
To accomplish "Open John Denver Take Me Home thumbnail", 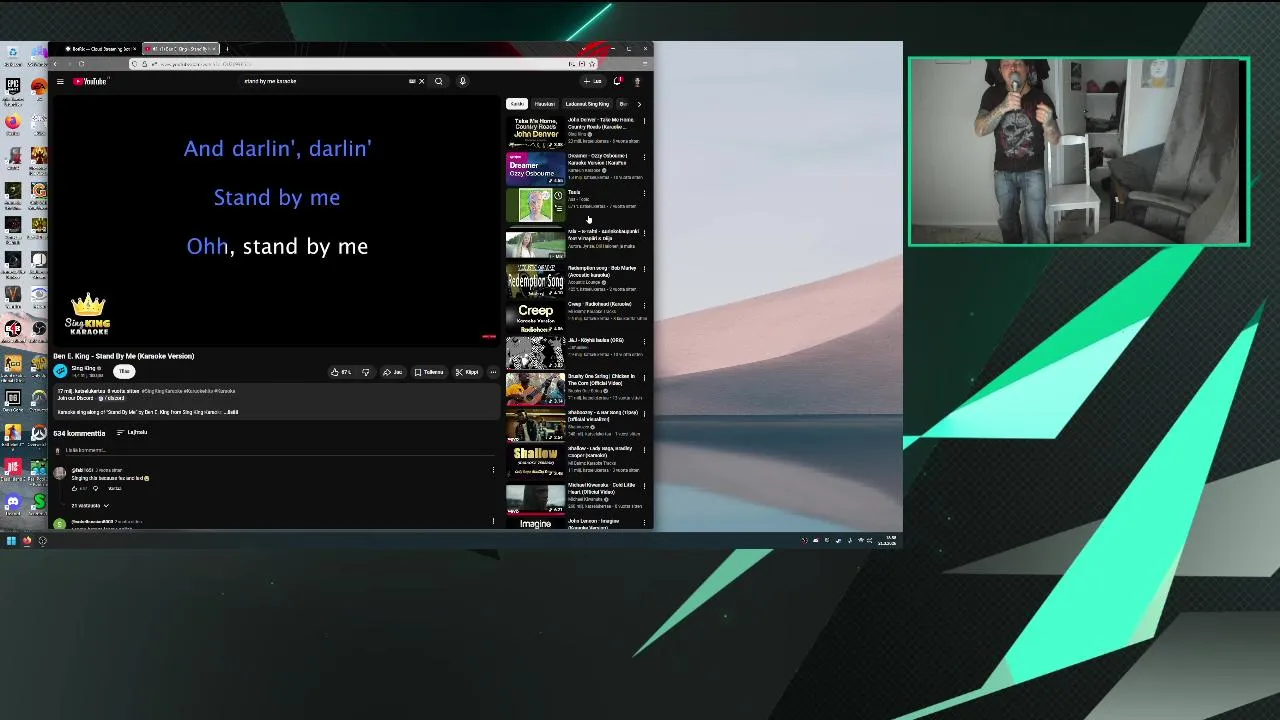I will [535, 132].
